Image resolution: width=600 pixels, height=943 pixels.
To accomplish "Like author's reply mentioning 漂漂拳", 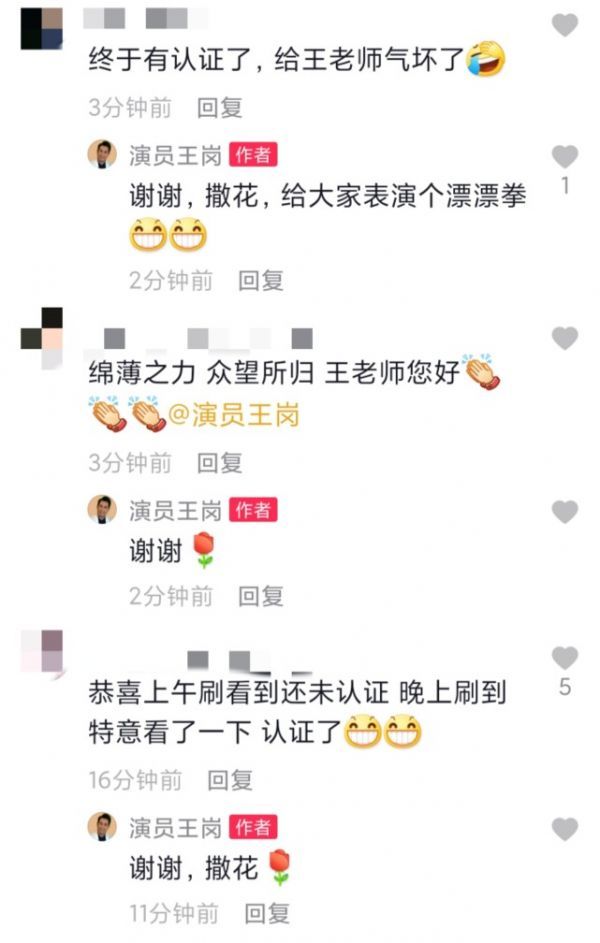I will 565,156.
